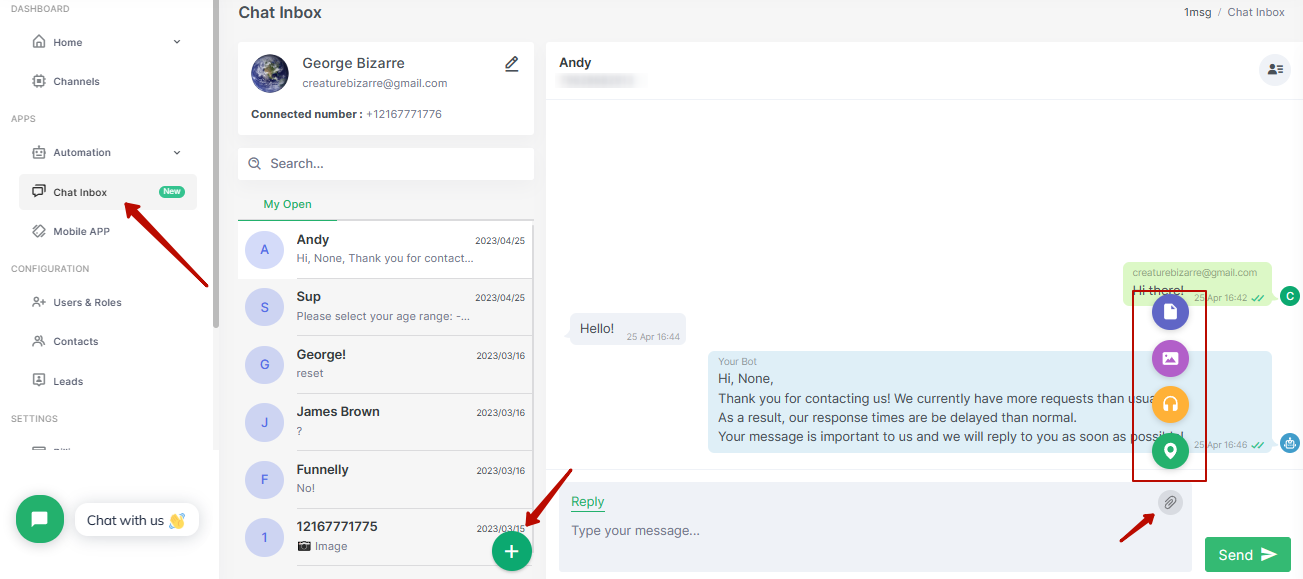
Task: Click the Home icon in sidebar
Action: [39, 42]
